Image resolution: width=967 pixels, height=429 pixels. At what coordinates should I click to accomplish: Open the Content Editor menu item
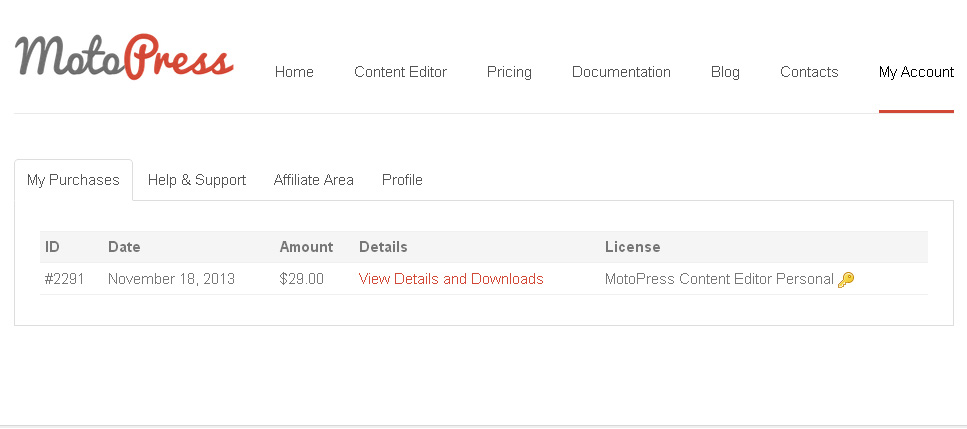400,72
